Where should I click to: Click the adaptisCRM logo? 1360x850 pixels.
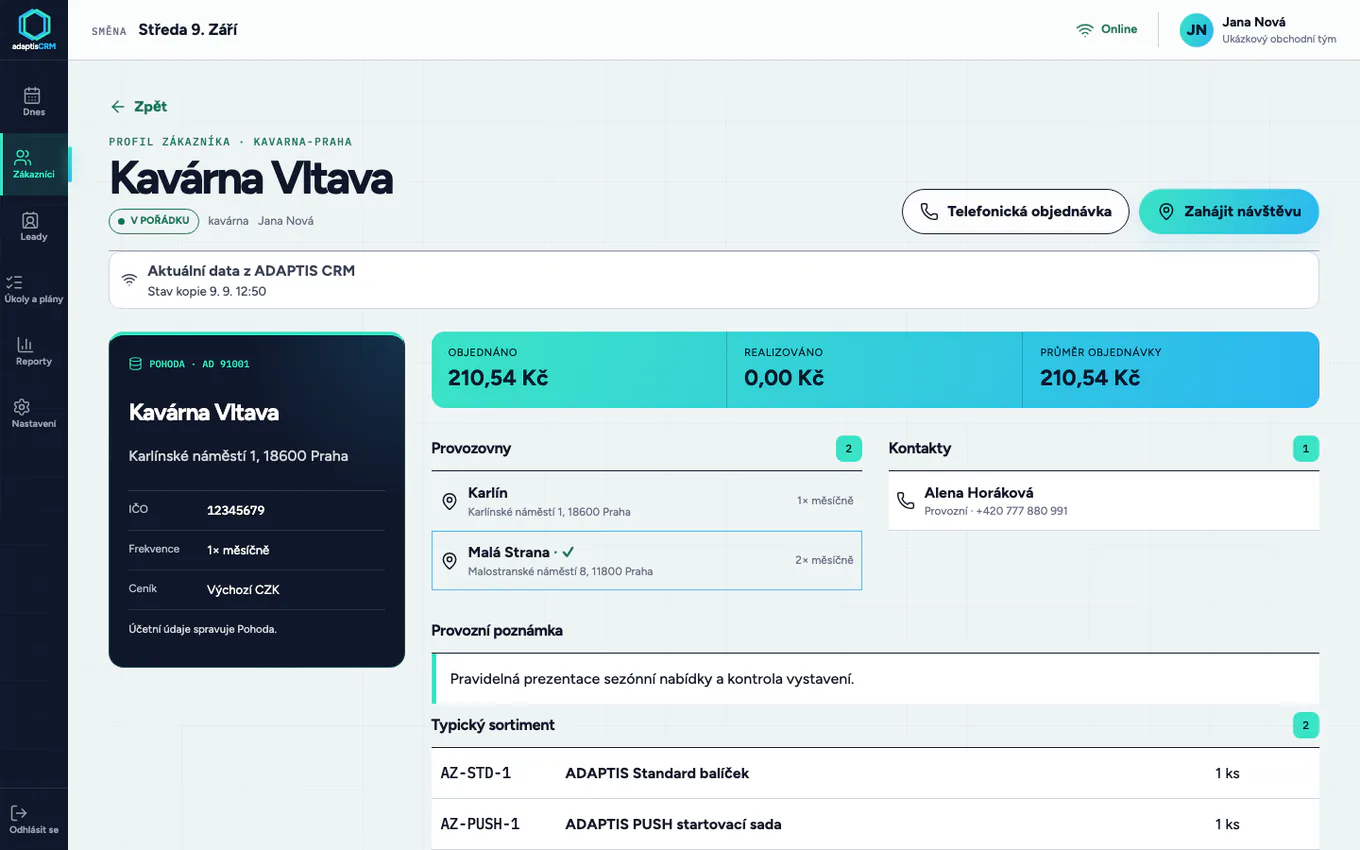pyautogui.click(x=34, y=30)
